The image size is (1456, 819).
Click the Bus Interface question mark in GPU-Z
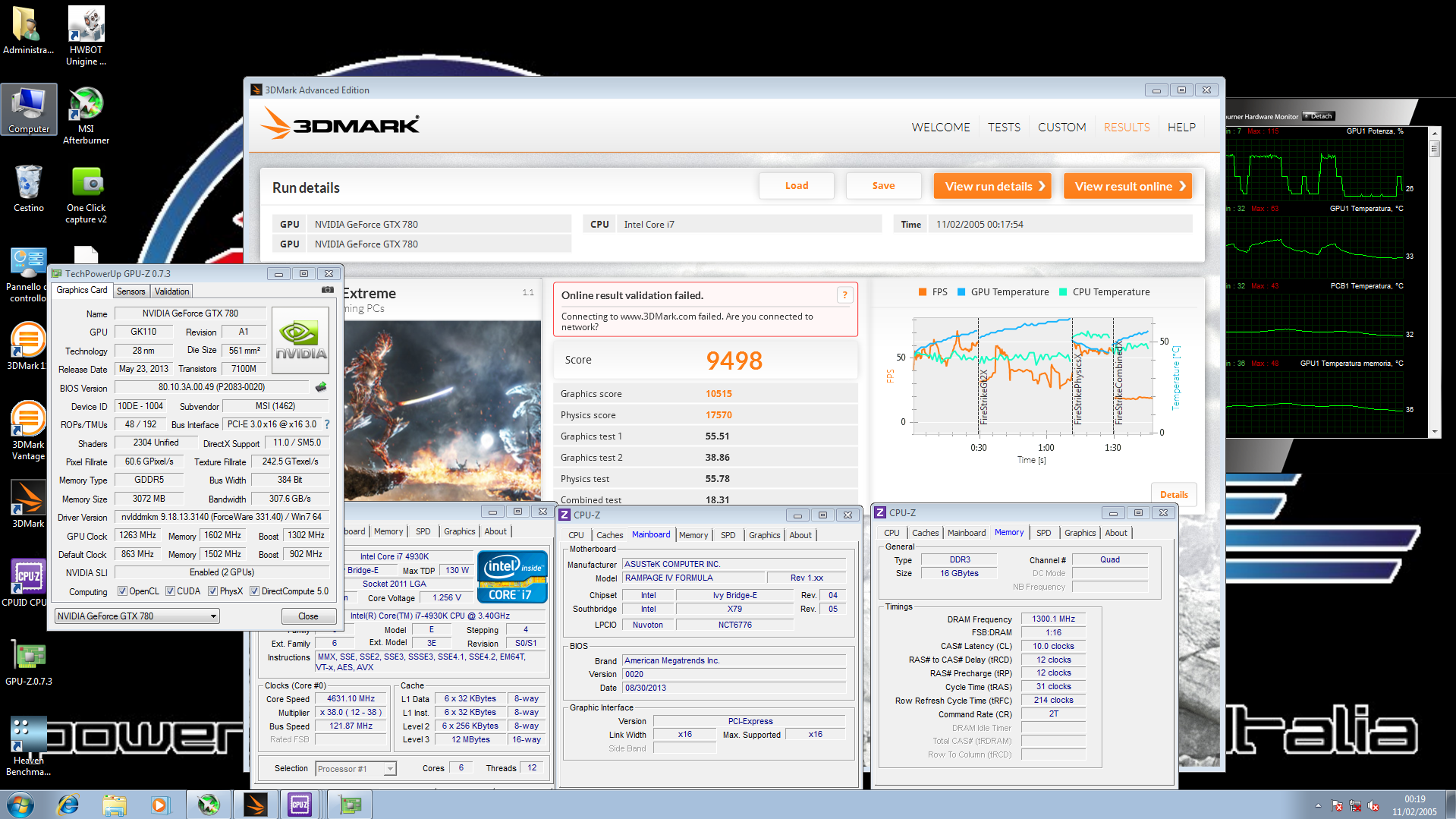tap(327, 424)
